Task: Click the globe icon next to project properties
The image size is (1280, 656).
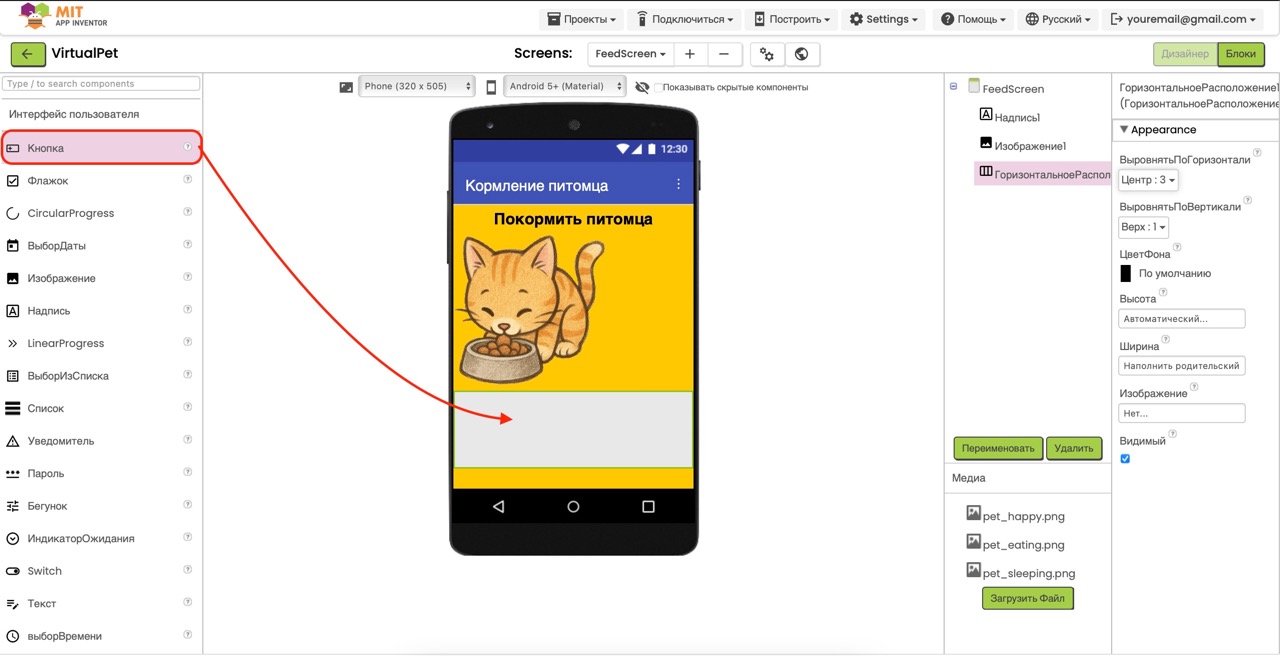Action: pos(801,54)
